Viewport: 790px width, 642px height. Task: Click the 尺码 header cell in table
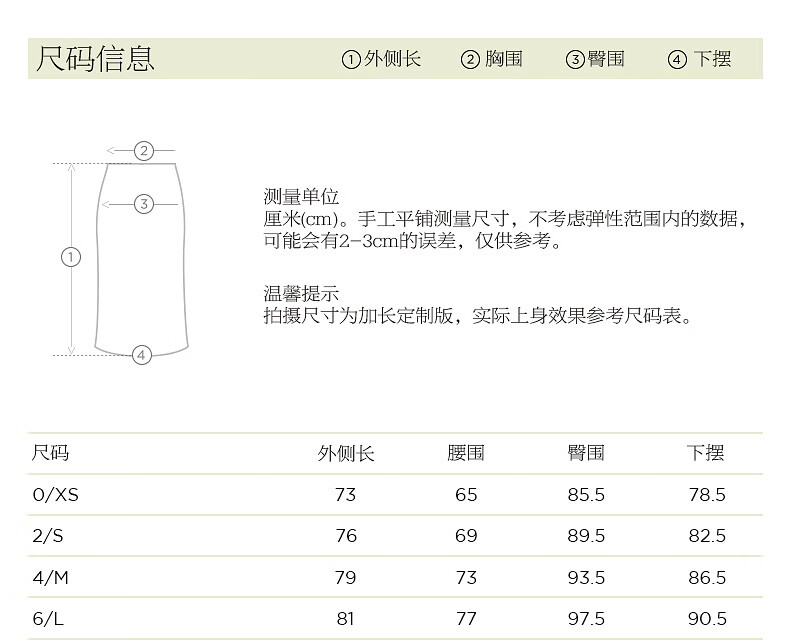[51, 453]
